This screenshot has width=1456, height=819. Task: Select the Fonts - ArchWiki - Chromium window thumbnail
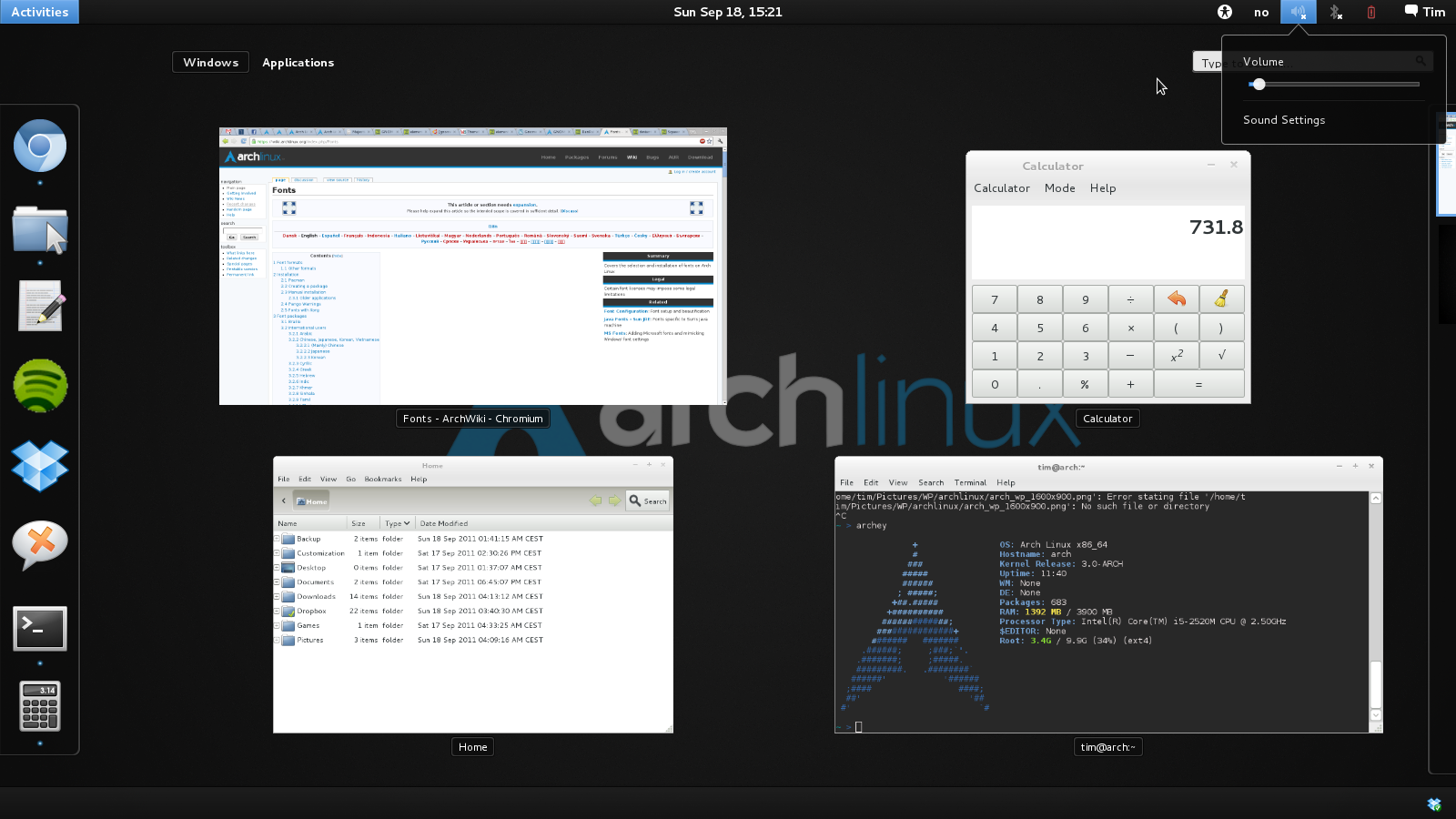[472, 266]
